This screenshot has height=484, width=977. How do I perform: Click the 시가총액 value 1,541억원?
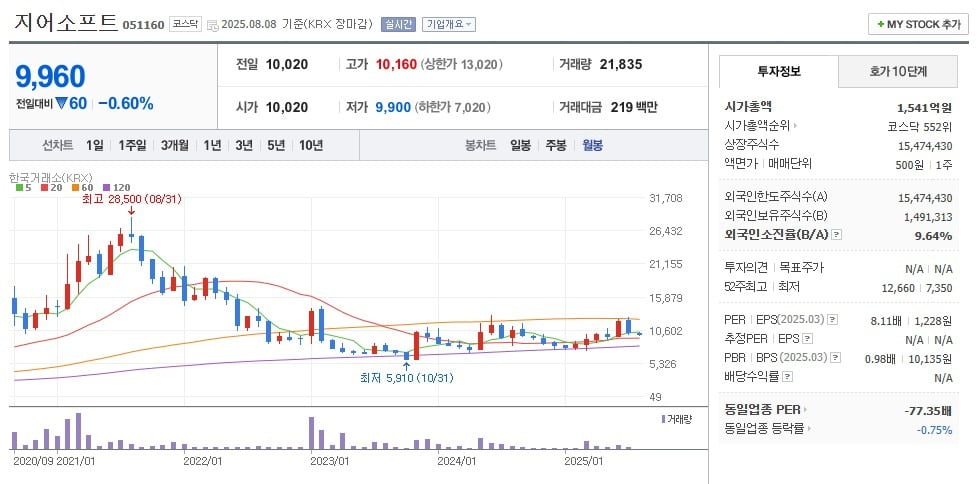(x=925, y=107)
